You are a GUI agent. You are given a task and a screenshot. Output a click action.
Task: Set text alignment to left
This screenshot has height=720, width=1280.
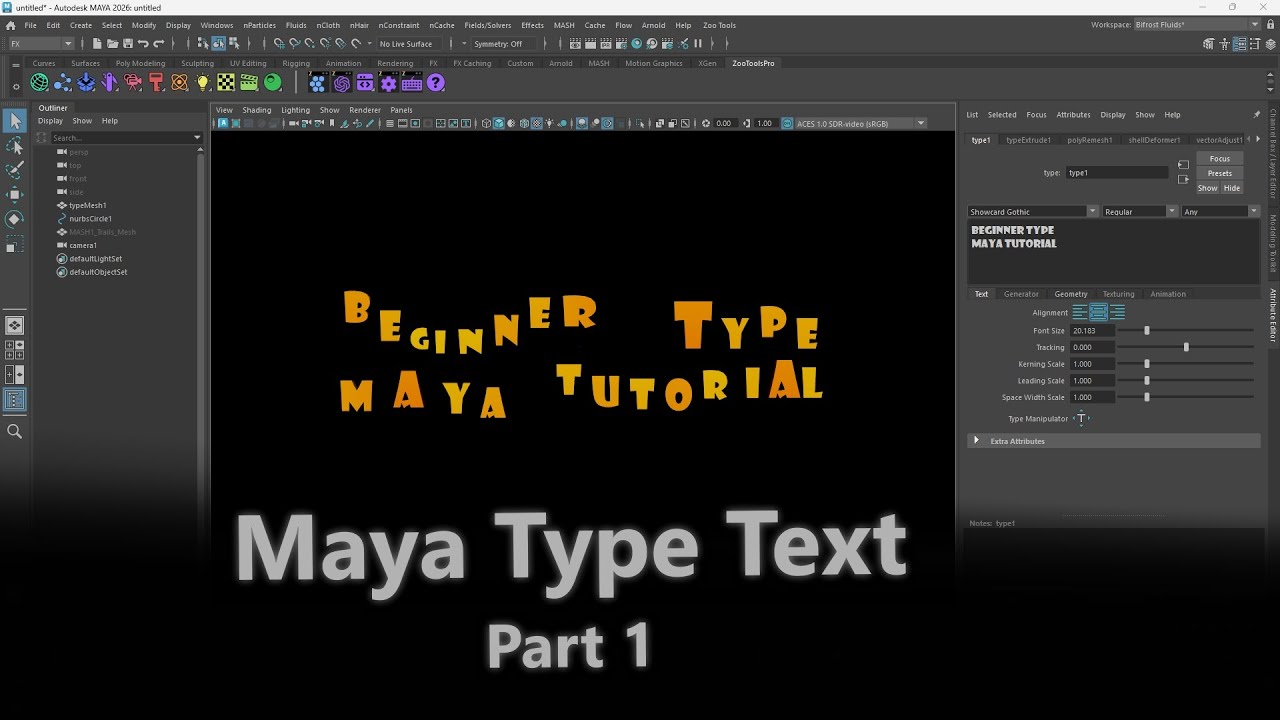coord(1080,313)
